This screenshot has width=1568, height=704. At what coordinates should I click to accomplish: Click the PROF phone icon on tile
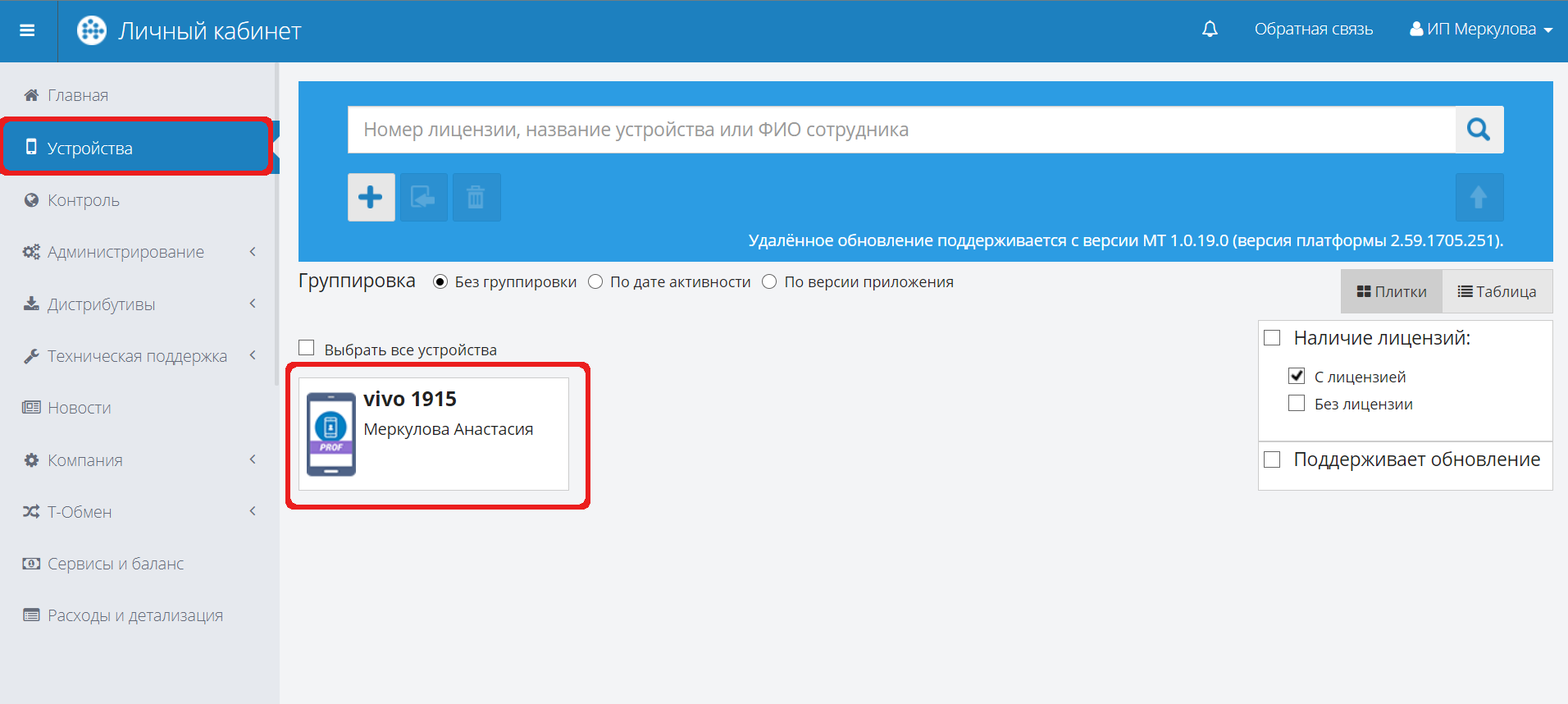(x=331, y=434)
